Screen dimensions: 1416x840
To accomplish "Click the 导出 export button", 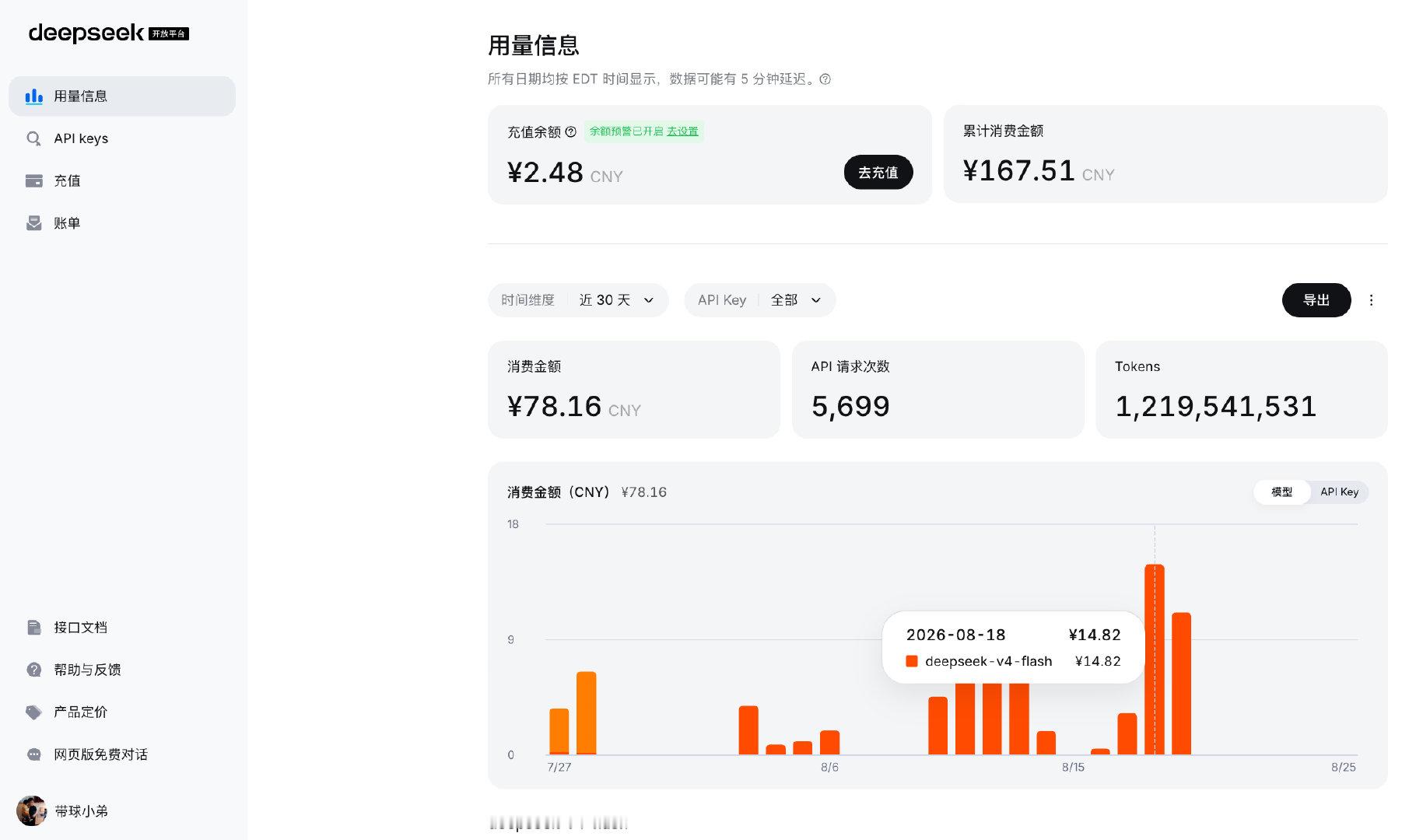I will coord(1316,300).
